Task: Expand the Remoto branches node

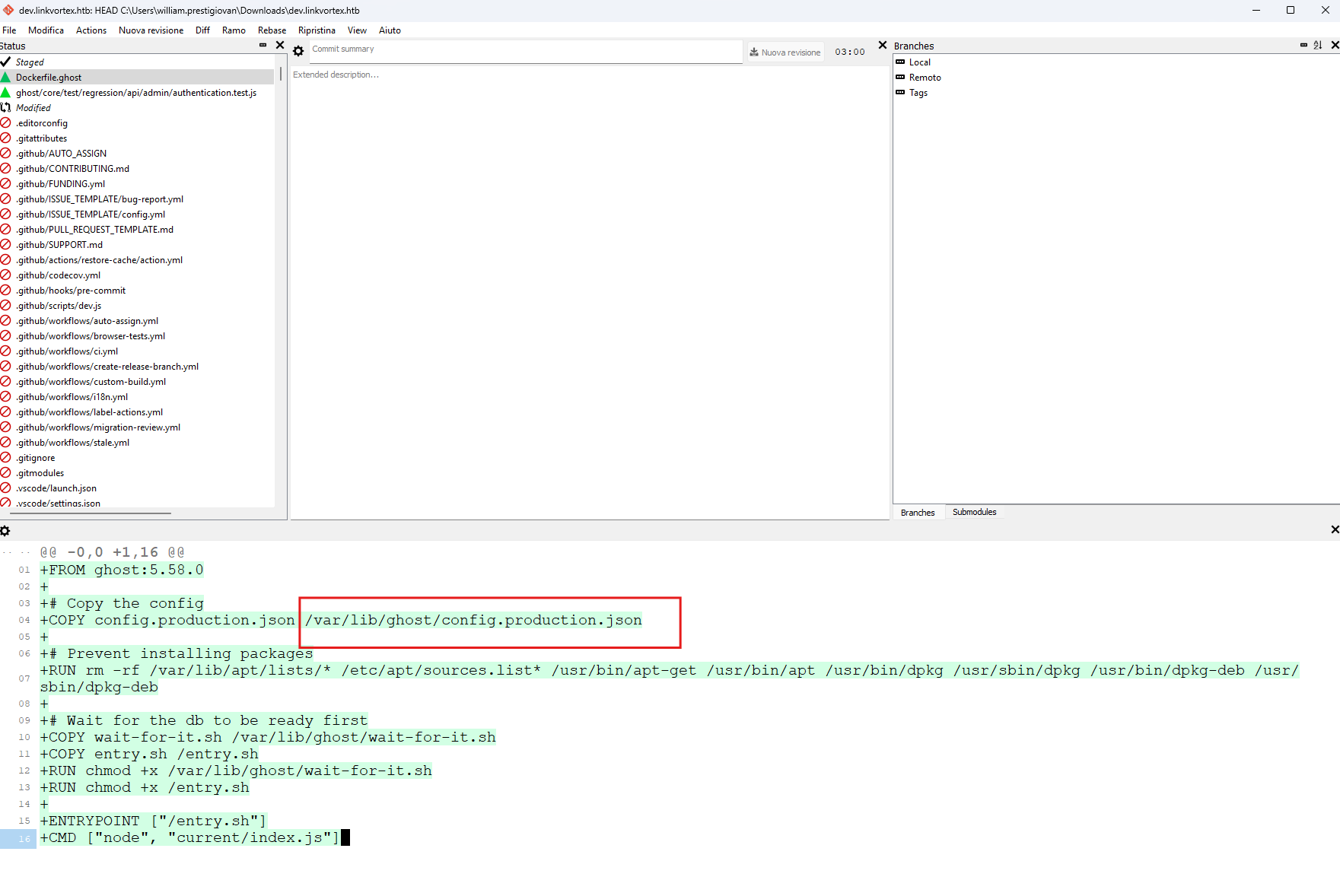Action: tap(901, 78)
